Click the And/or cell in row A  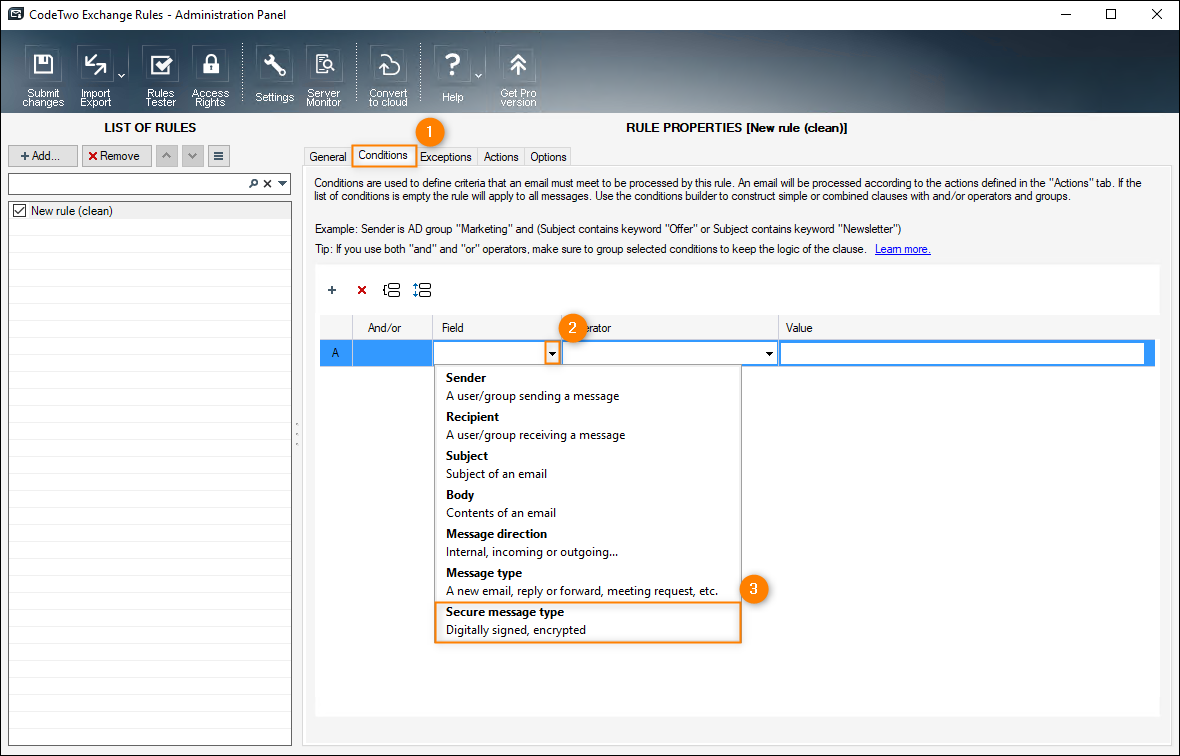tap(392, 353)
